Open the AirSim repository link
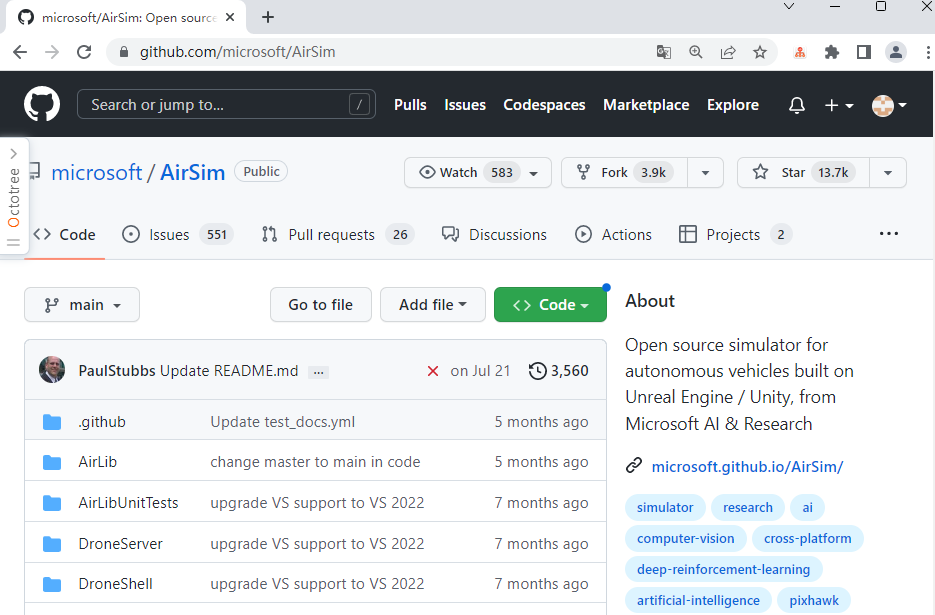935x615 pixels. [193, 172]
